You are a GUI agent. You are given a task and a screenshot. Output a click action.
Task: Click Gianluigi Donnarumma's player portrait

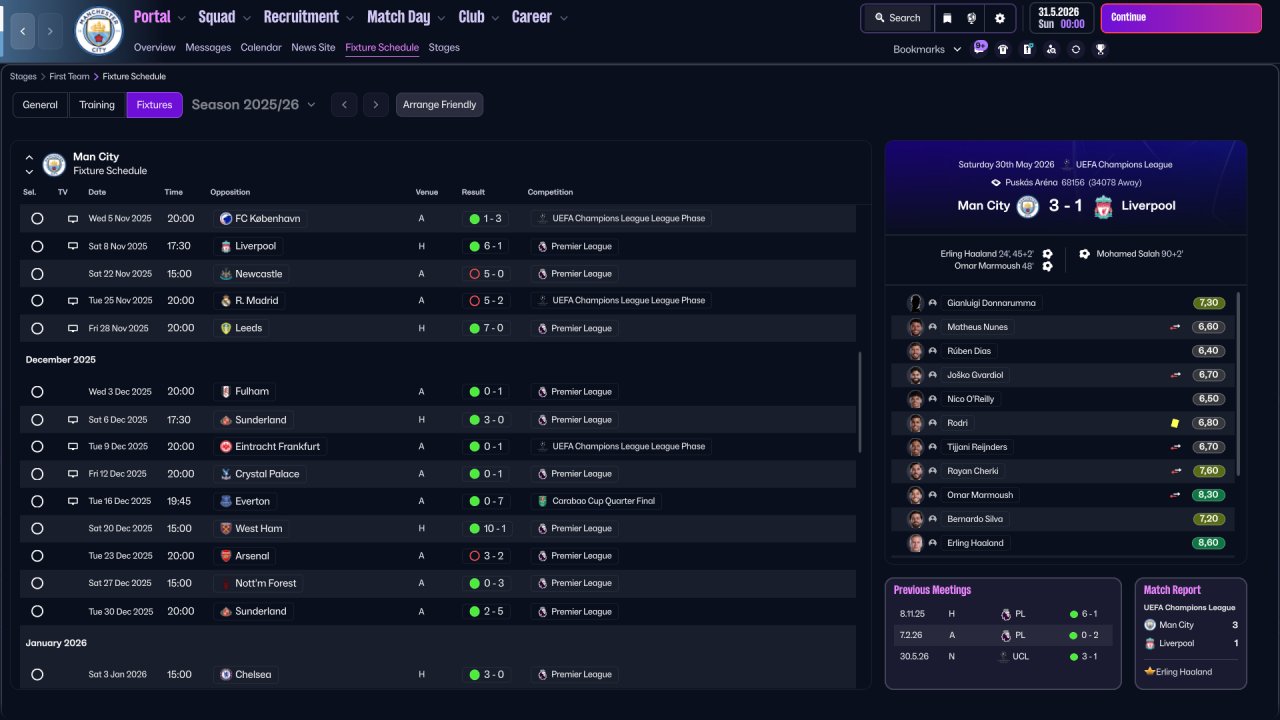click(x=915, y=303)
